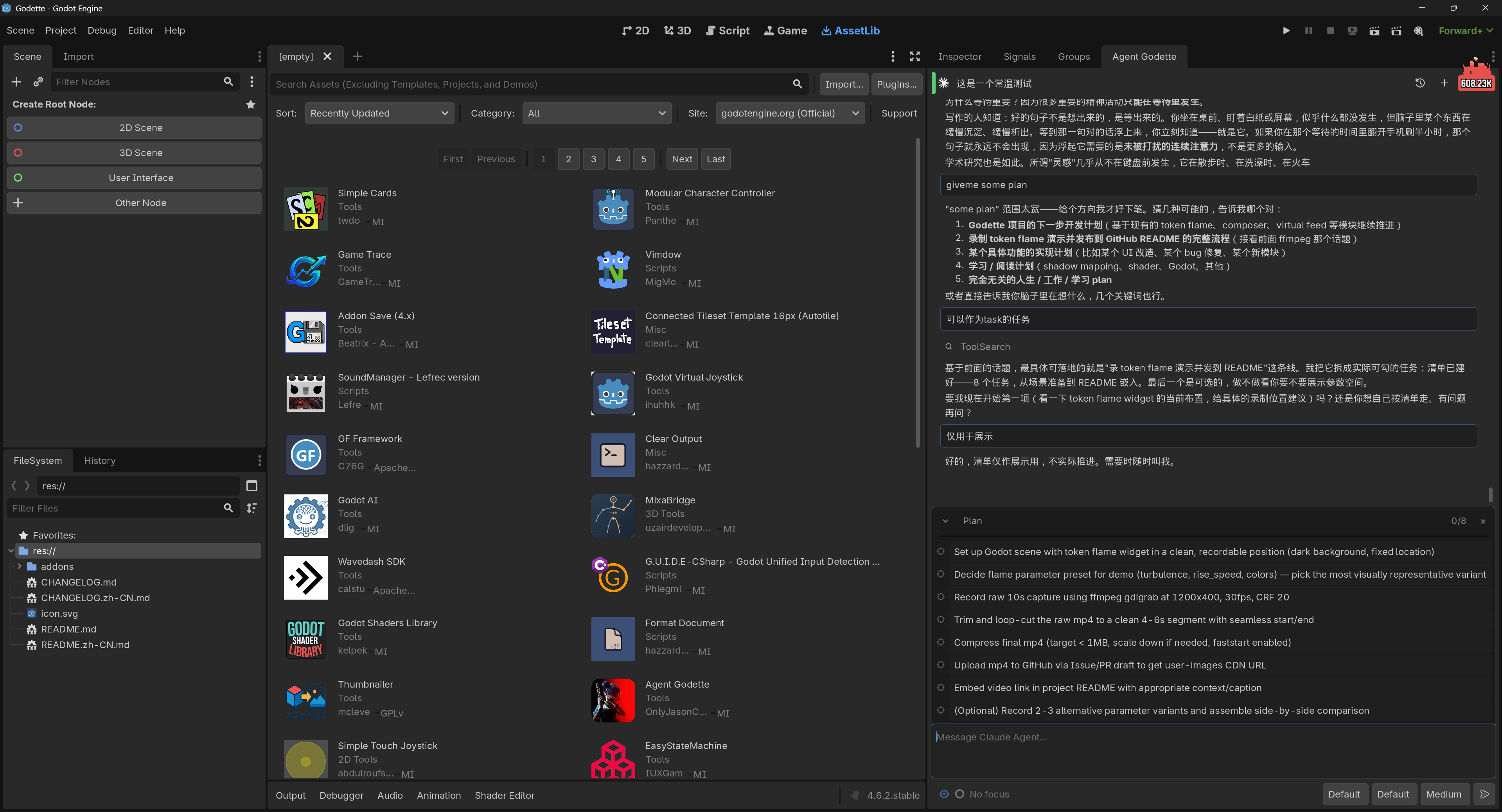Click the Import... button in AssetLib
Screen dimensions: 1502x812
[x=844, y=84]
